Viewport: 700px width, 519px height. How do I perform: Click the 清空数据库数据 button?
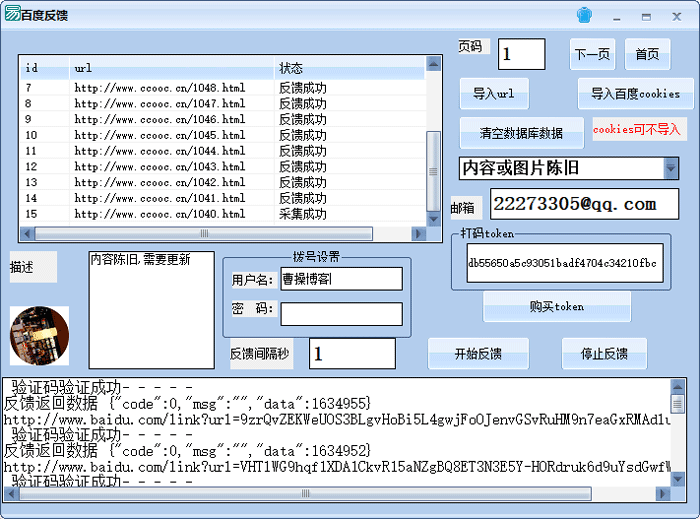click(x=521, y=133)
